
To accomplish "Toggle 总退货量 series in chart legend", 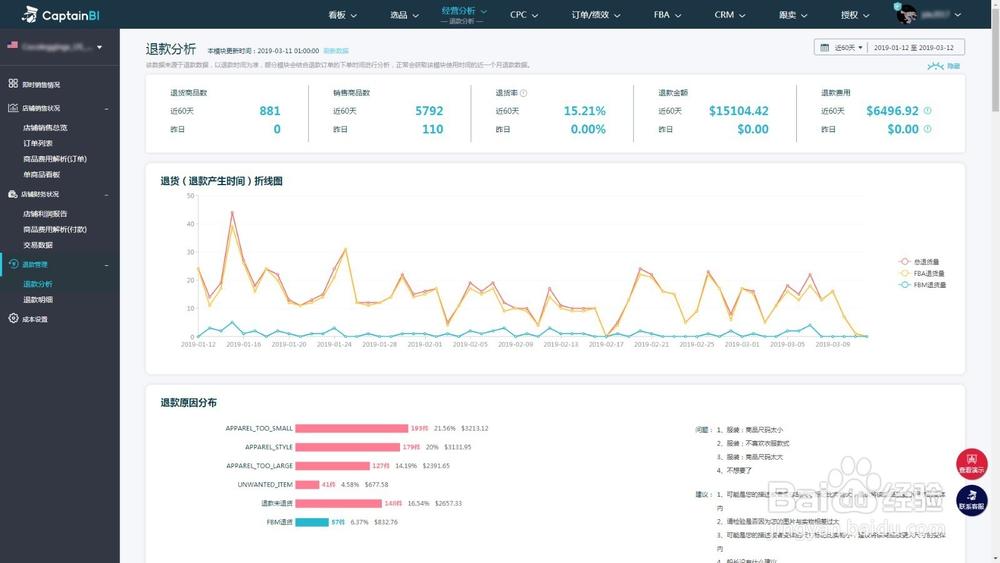I will pyautogui.click(x=919, y=262).
